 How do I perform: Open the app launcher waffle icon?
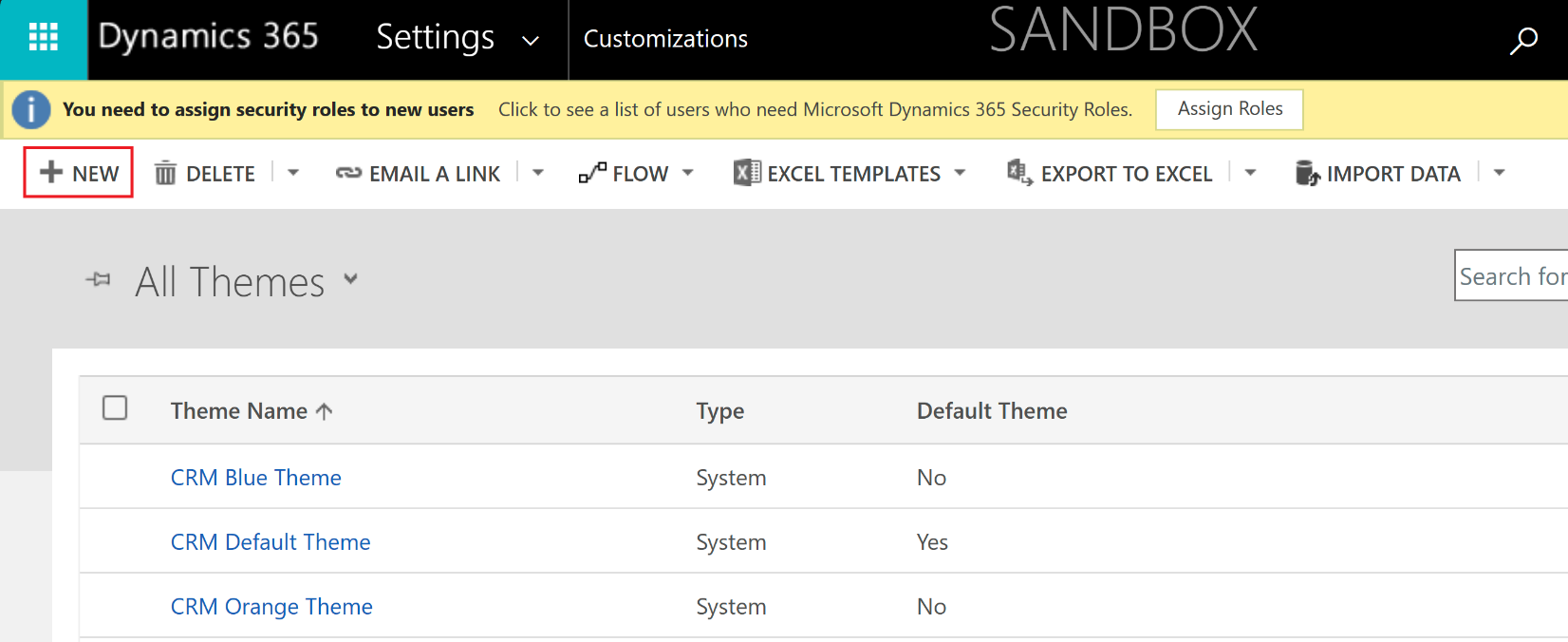pos(44,38)
